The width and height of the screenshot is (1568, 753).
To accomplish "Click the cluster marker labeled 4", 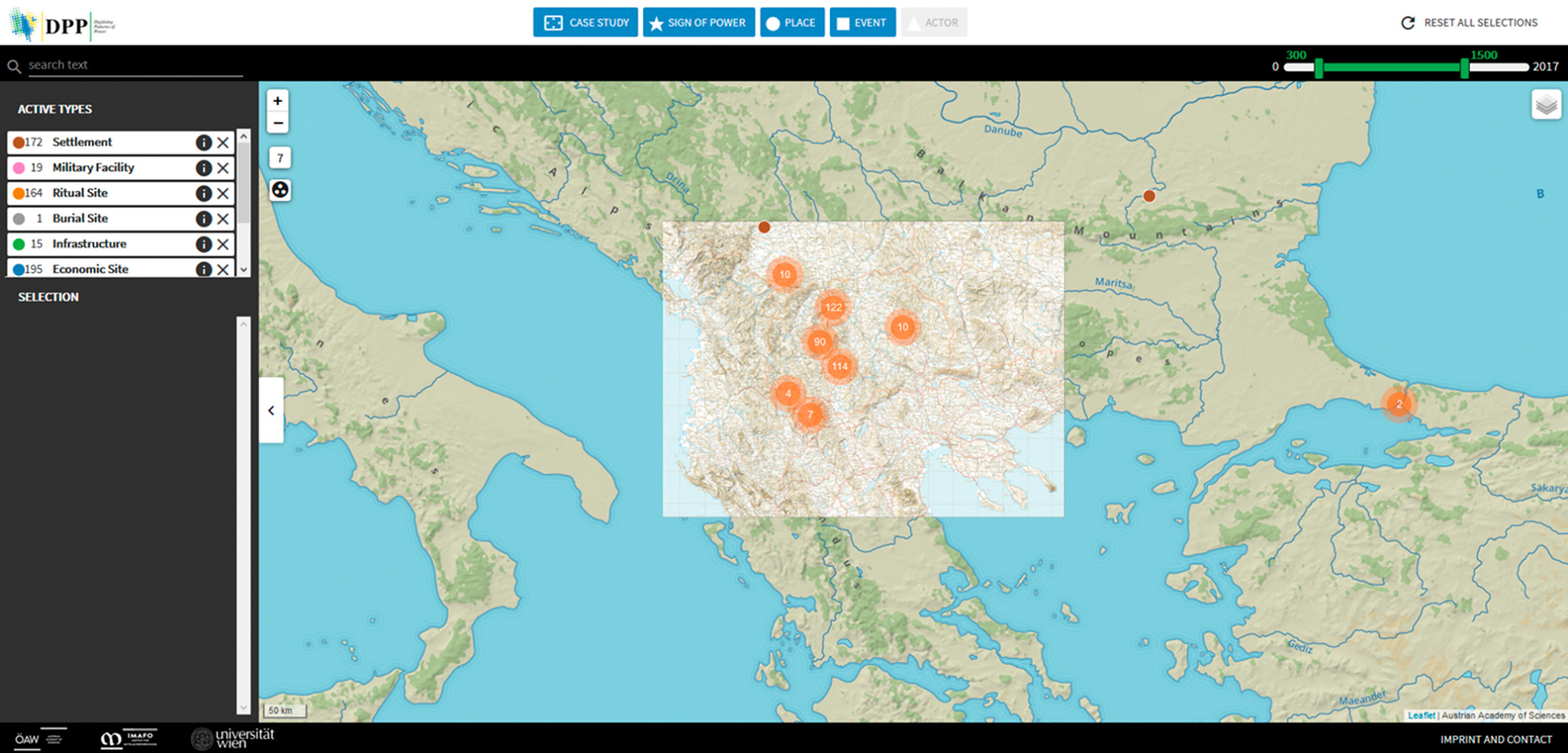I will click(787, 393).
